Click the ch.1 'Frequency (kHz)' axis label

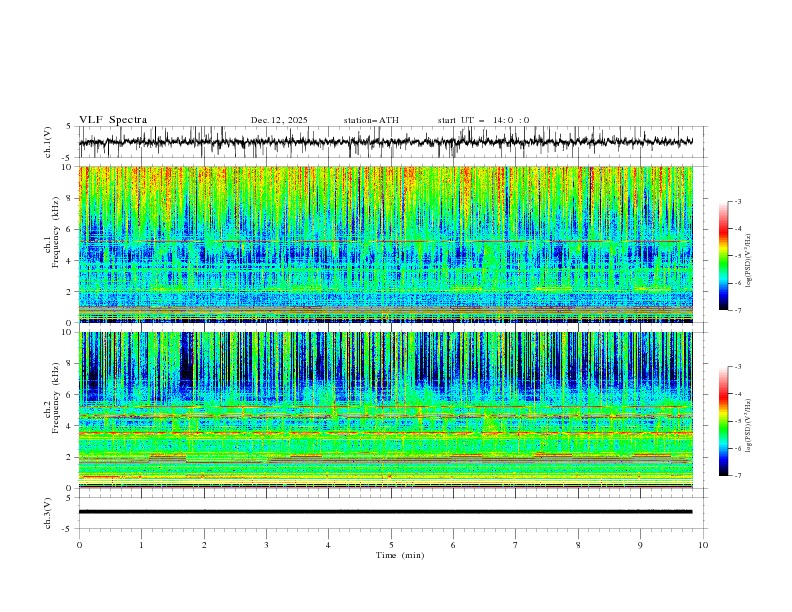56,232
